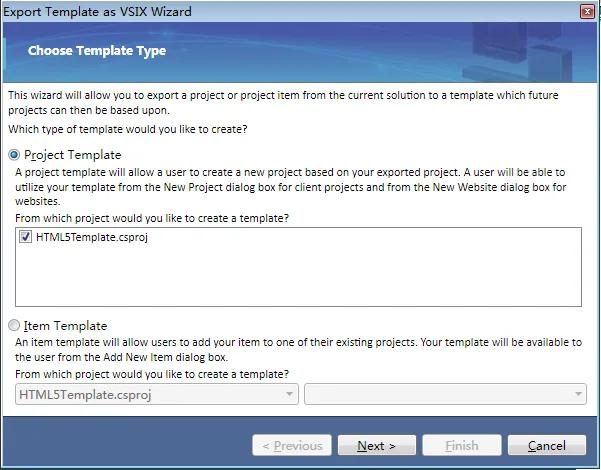This screenshot has height=470, width=601.
Task: Select the Project Template radio button
Action: [14, 155]
